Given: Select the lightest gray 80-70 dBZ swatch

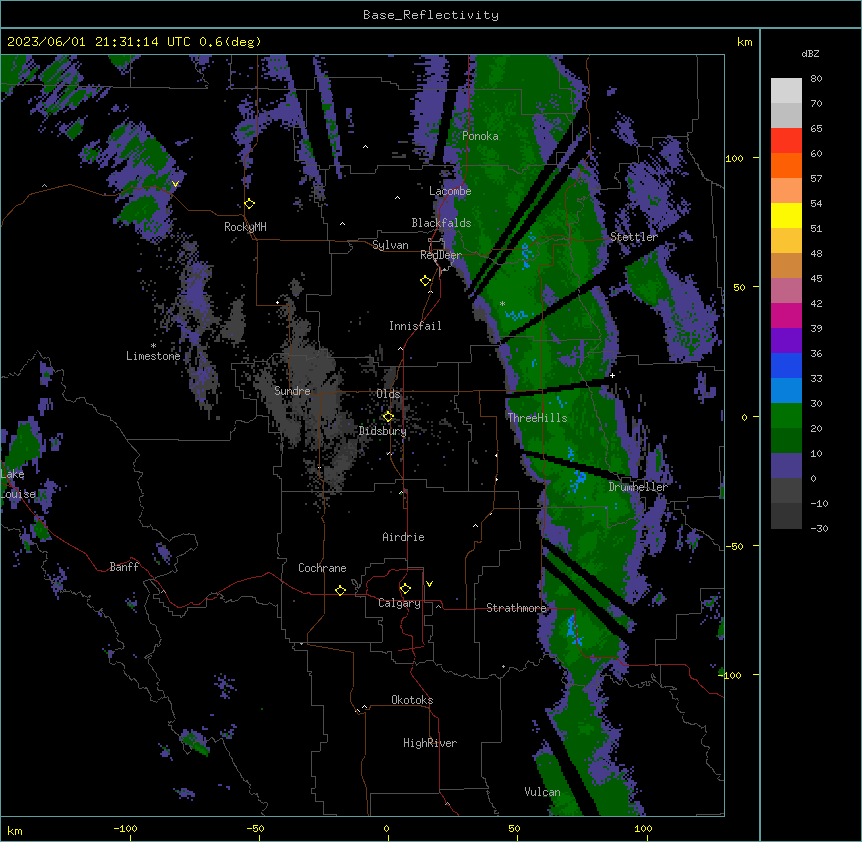Looking at the screenshot, I should tap(786, 91).
